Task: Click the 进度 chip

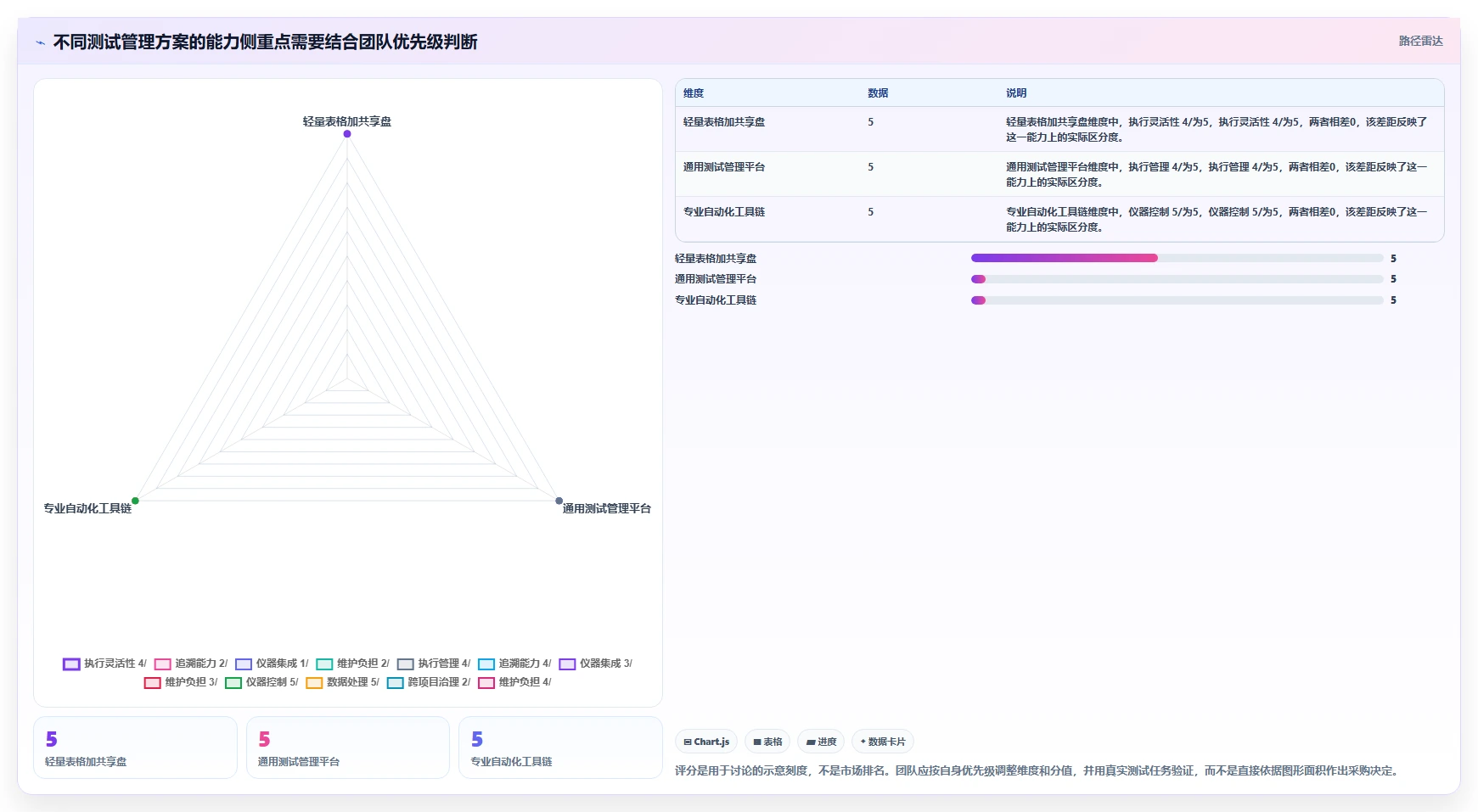Action: tap(821, 742)
